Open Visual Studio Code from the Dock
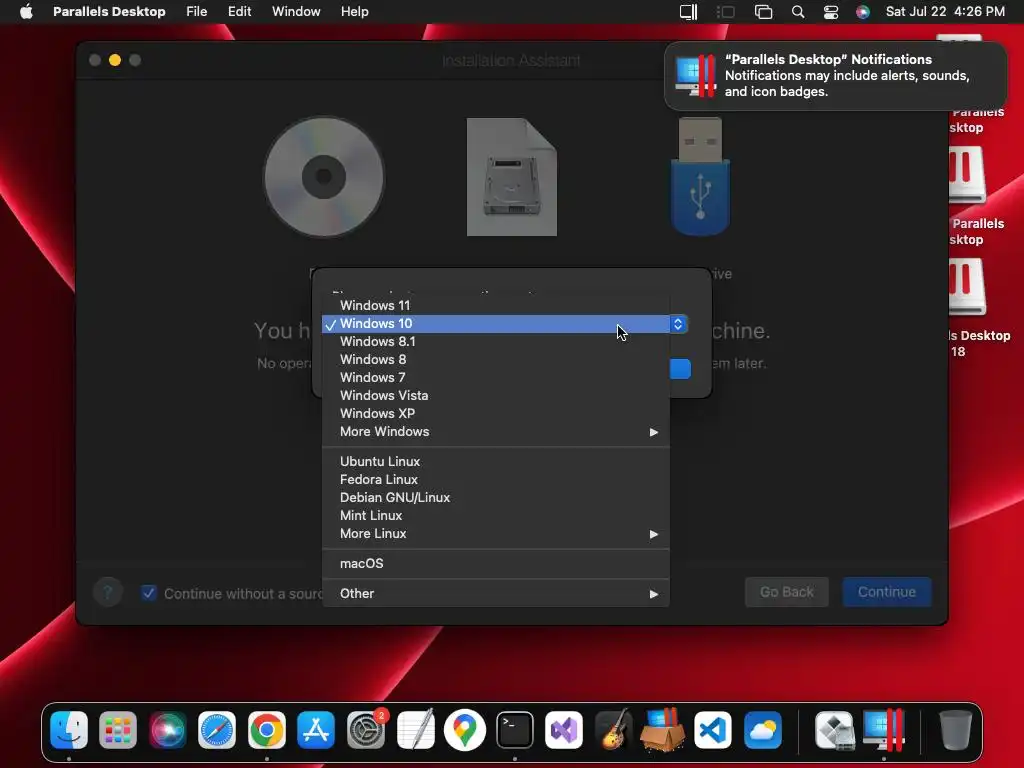Viewport: 1024px width, 768px height. click(713, 729)
